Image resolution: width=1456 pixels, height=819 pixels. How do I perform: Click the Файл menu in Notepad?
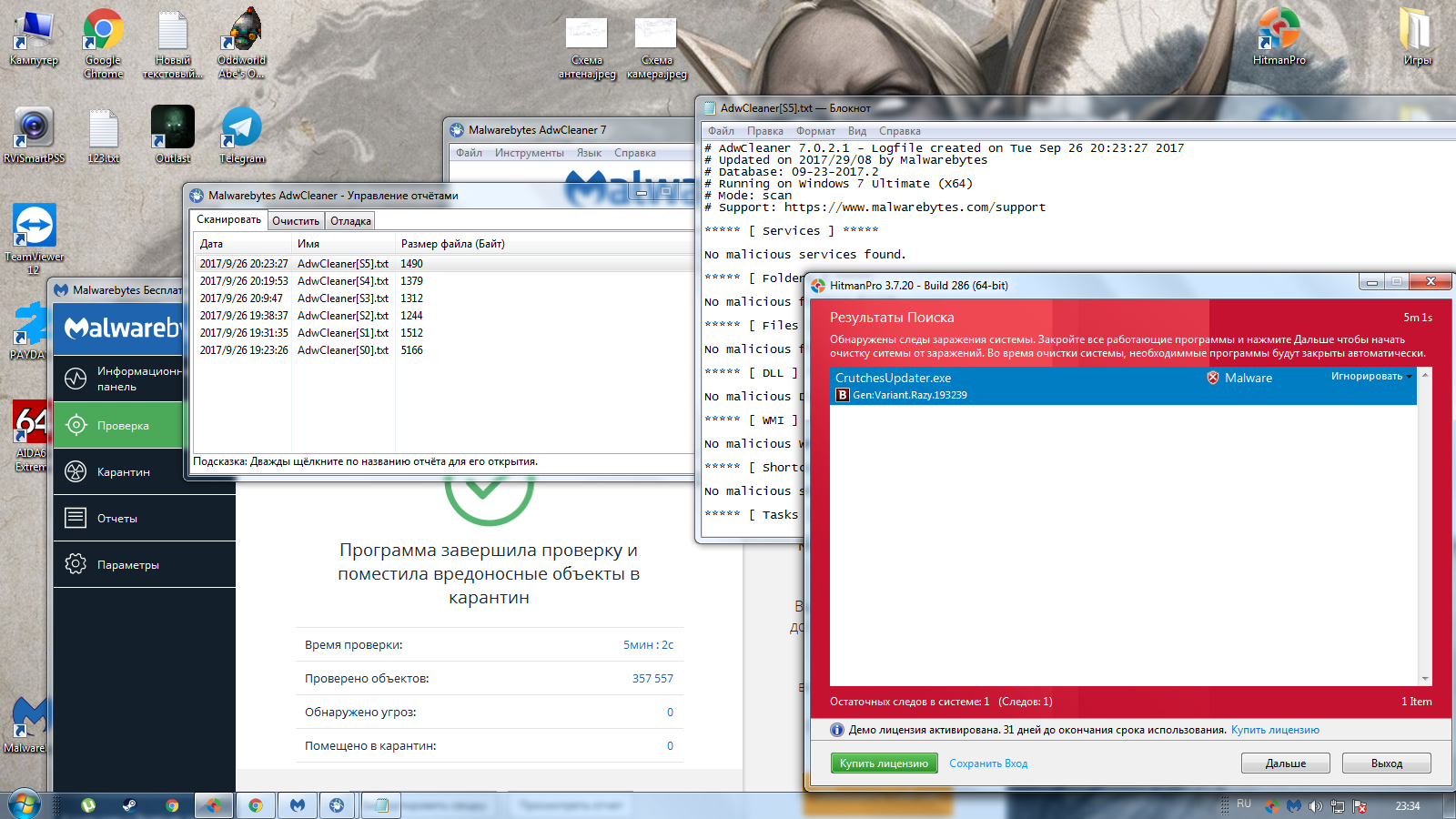721,131
